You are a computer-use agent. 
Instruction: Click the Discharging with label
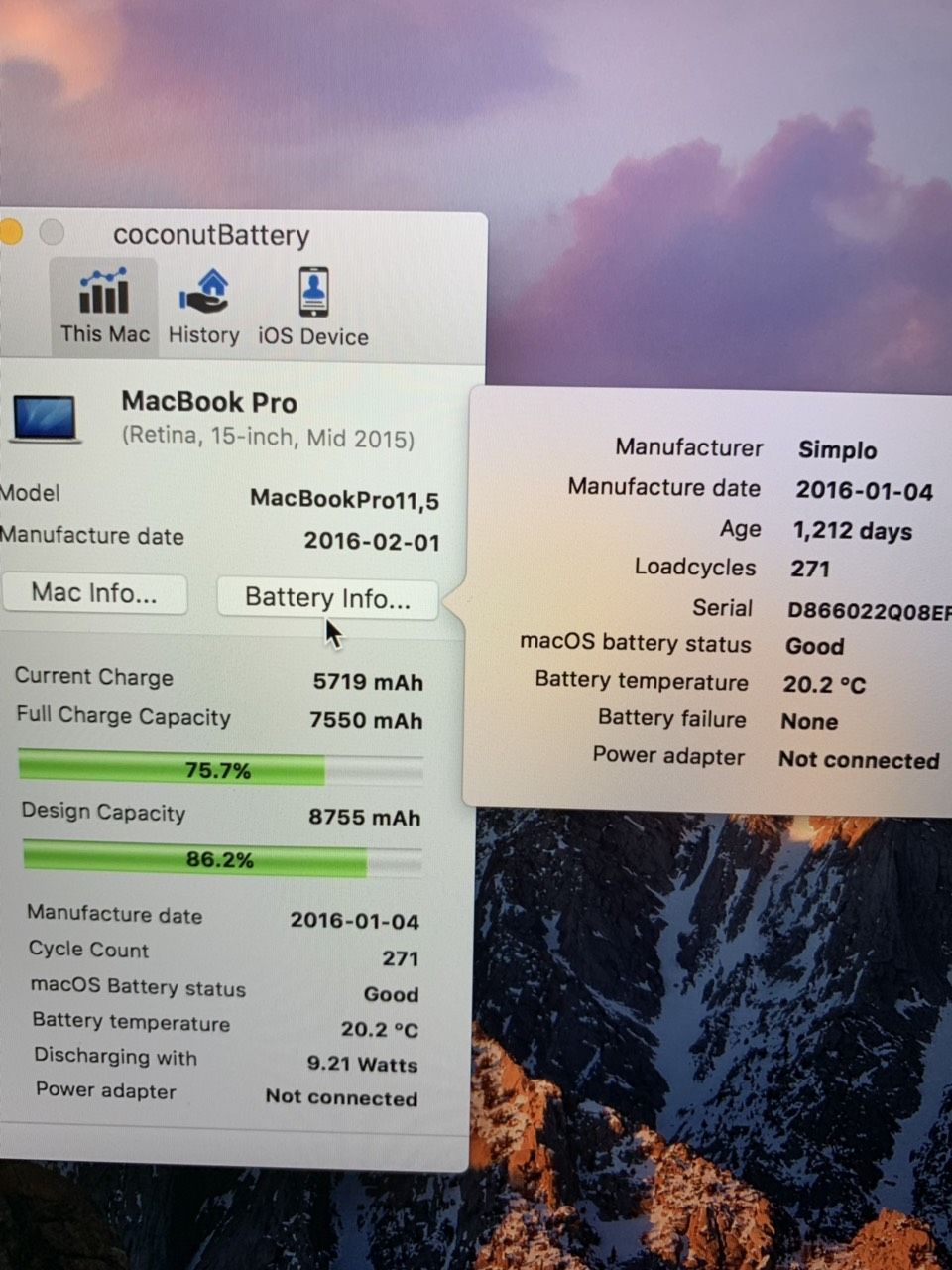[x=115, y=1057]
